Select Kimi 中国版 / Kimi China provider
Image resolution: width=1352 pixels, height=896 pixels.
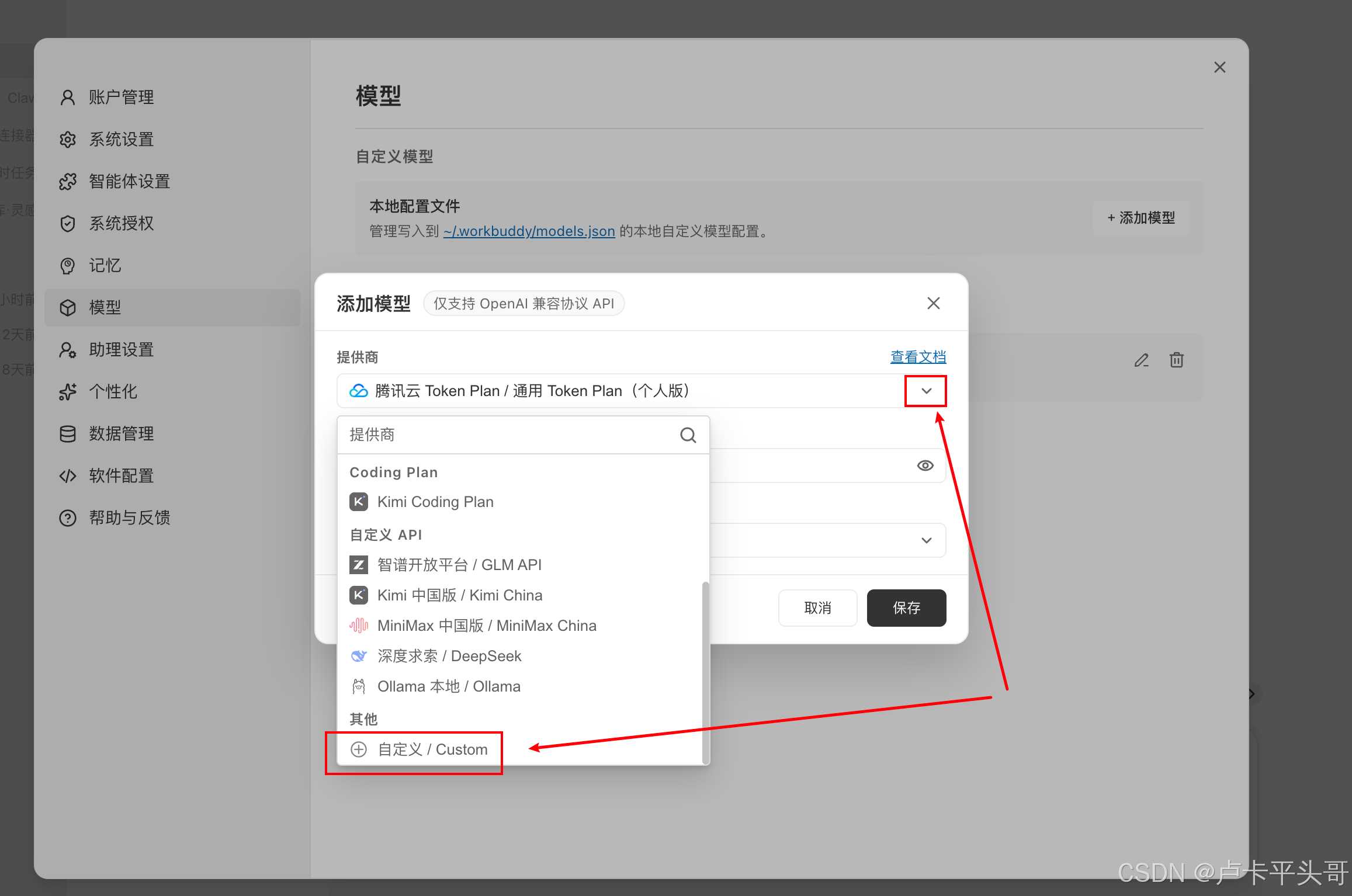click(519, 595)
